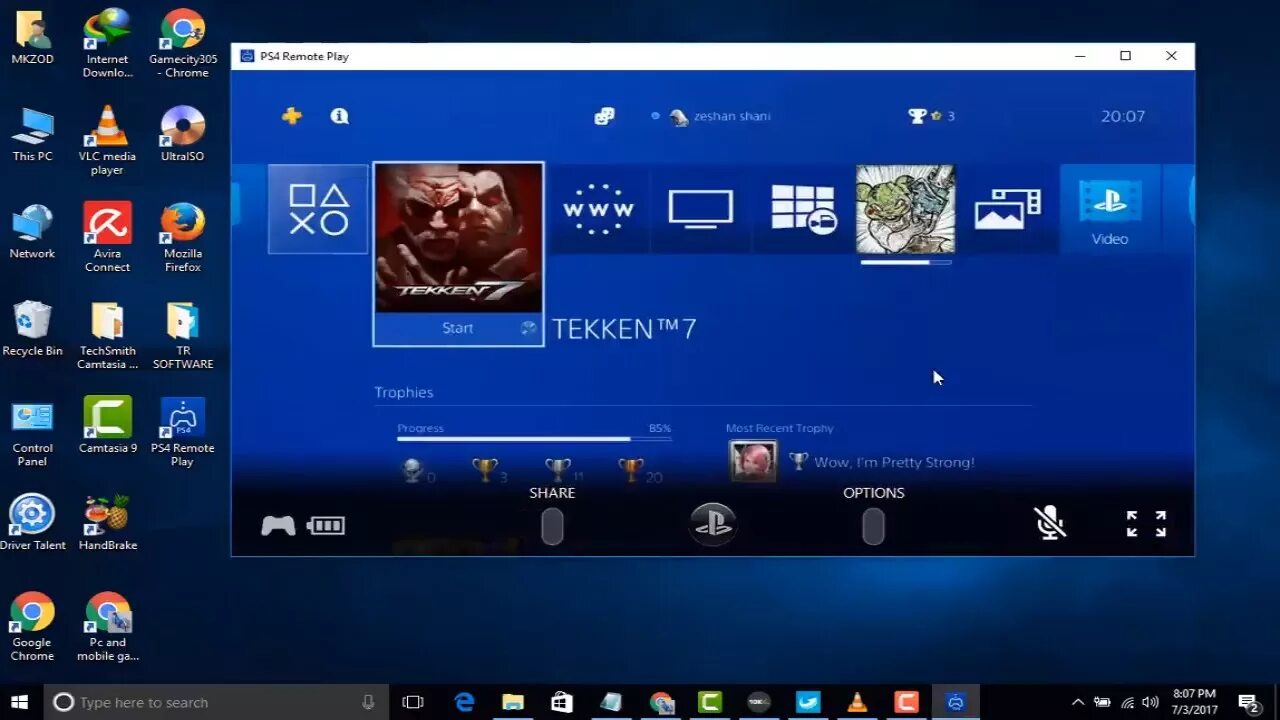Select the silver trophy count icon
Screen dimensions: 1280x720
pyautogui.click(x=558, y=470)
